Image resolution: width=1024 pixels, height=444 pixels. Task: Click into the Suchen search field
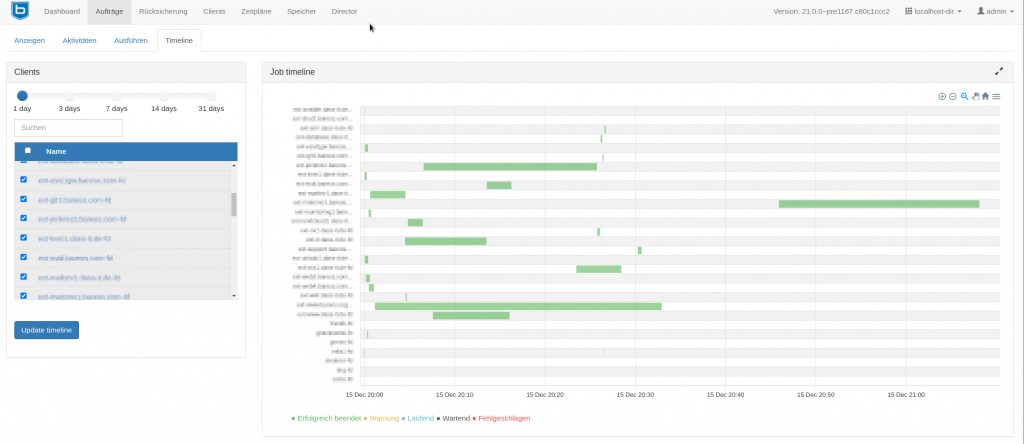[69, 128]
